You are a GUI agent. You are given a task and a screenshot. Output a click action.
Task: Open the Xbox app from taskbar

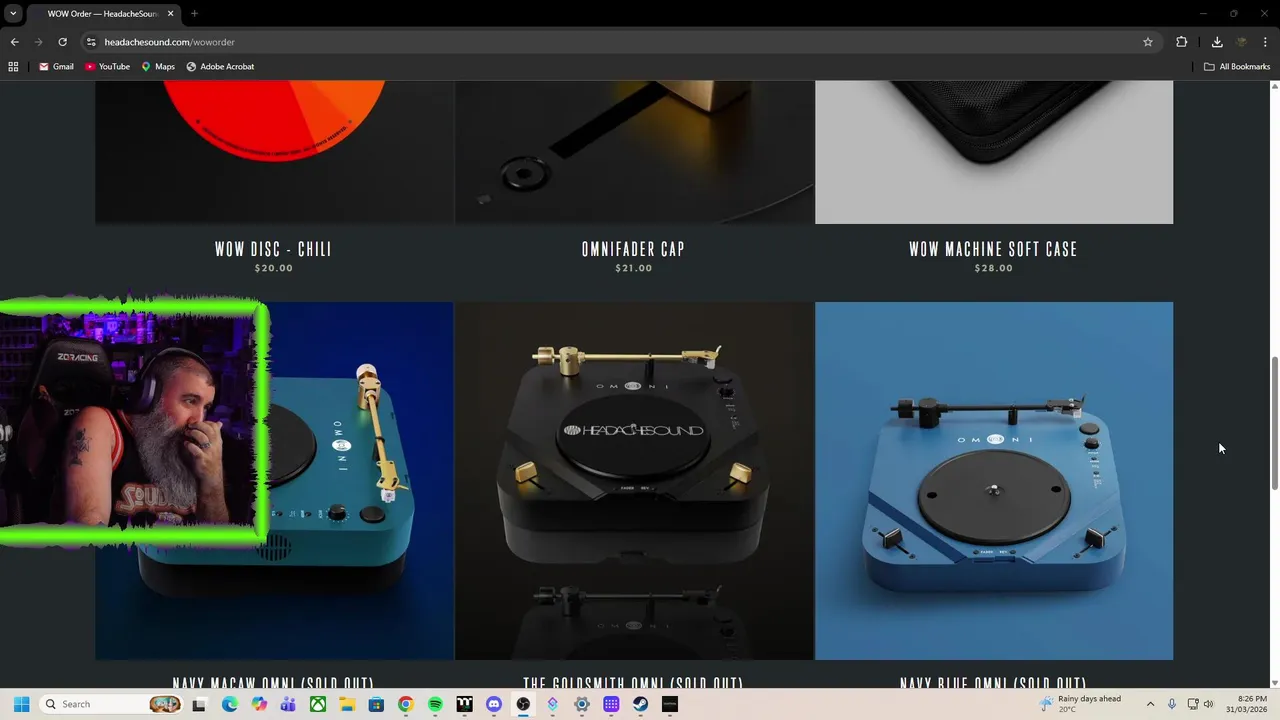point(318,704)
